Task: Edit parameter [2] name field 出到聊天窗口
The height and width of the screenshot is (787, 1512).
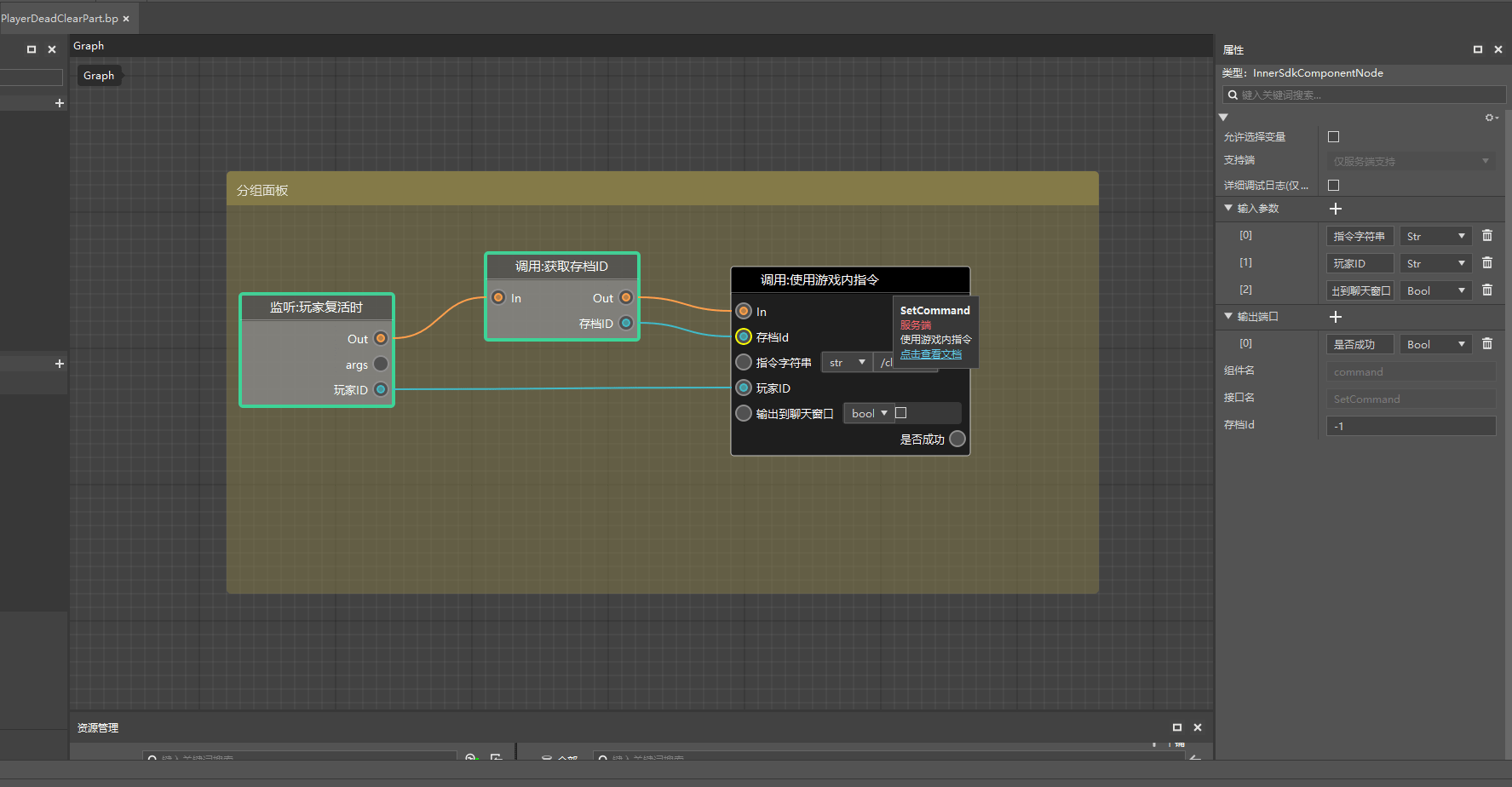Action: click(1360, 290)
